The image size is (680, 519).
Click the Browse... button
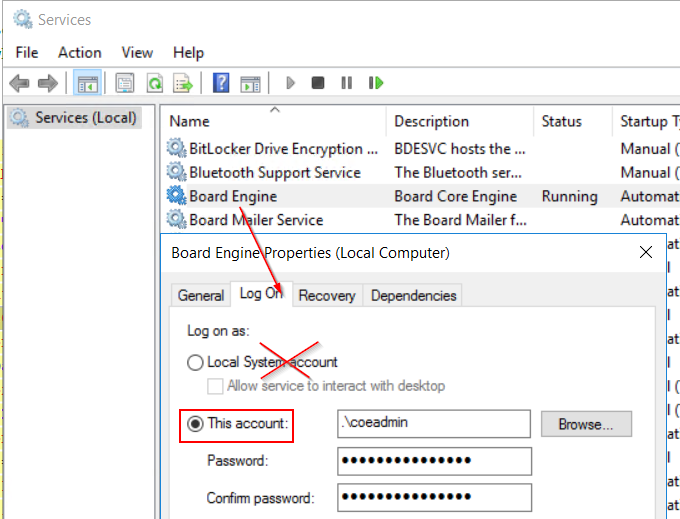click(586, 424)
